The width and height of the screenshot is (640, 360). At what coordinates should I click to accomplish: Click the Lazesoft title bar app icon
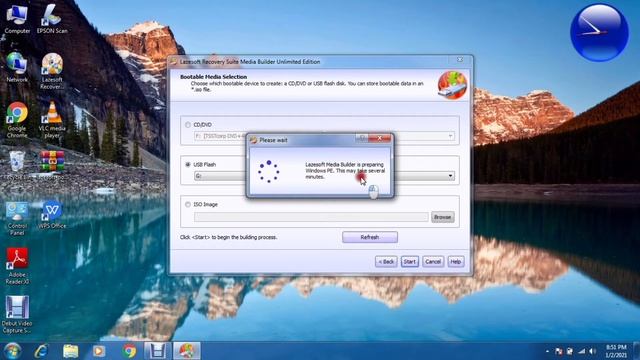tap(174, 62)
